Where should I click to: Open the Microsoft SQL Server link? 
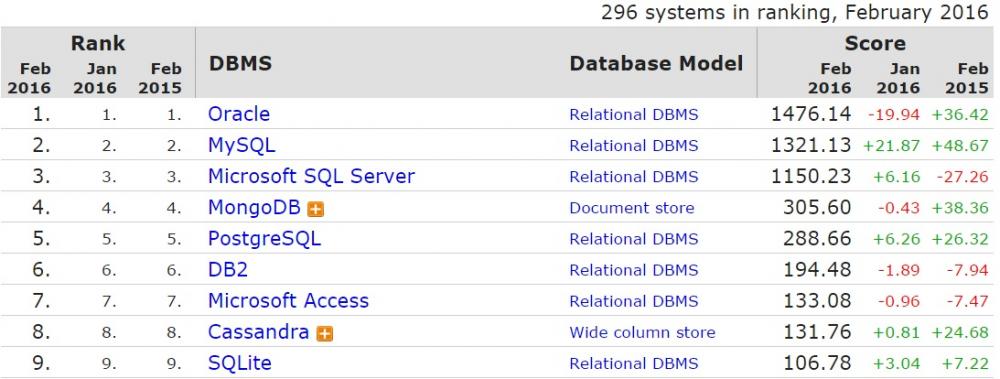(311, 176)
